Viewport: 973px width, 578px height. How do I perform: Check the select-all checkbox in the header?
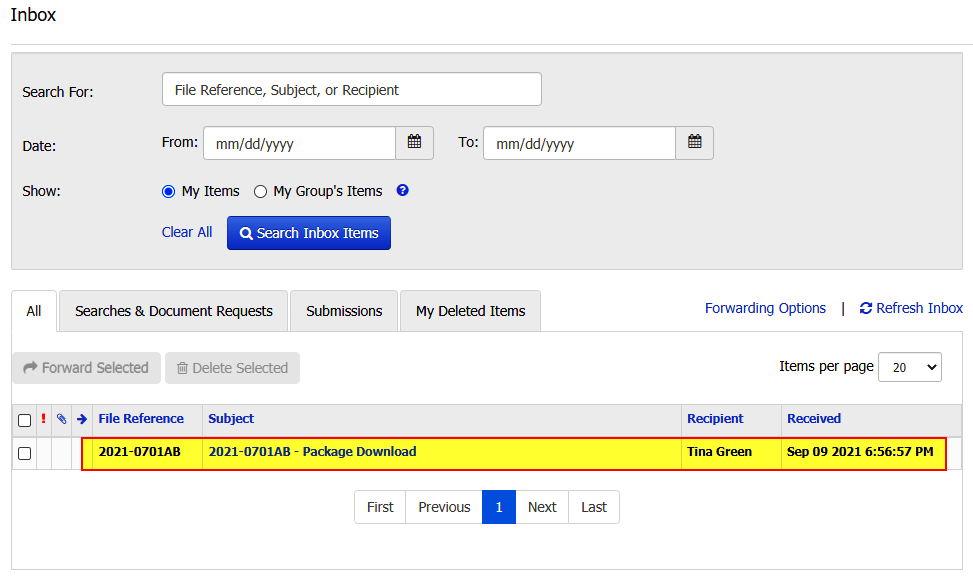(25, 420)
